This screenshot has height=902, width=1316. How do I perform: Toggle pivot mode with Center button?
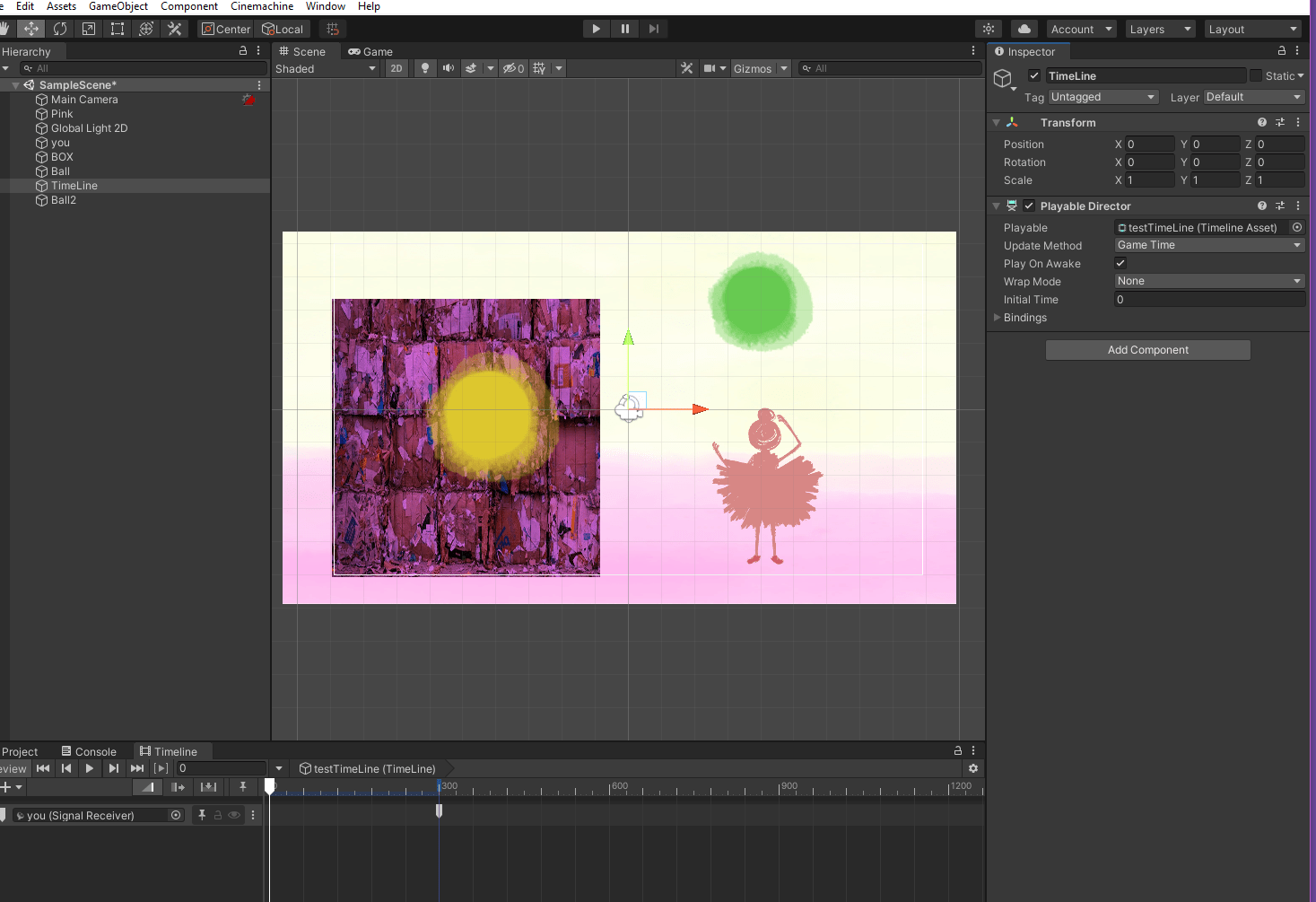(226, 29)
